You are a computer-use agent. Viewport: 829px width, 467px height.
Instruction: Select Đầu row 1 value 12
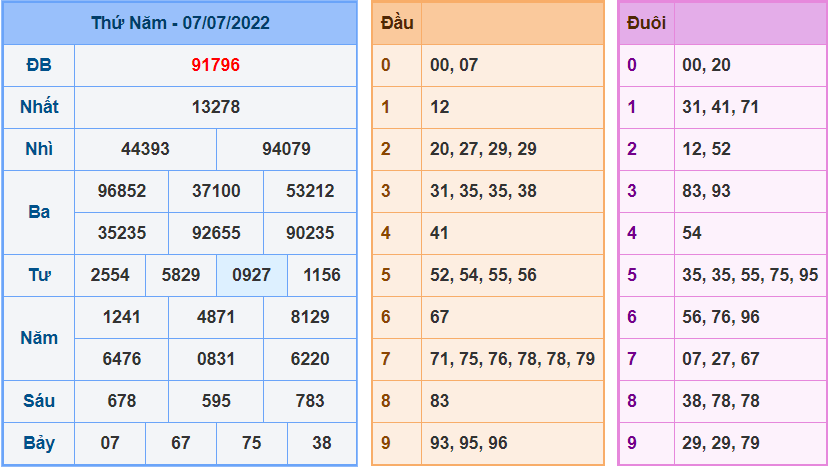pos(440,107)
